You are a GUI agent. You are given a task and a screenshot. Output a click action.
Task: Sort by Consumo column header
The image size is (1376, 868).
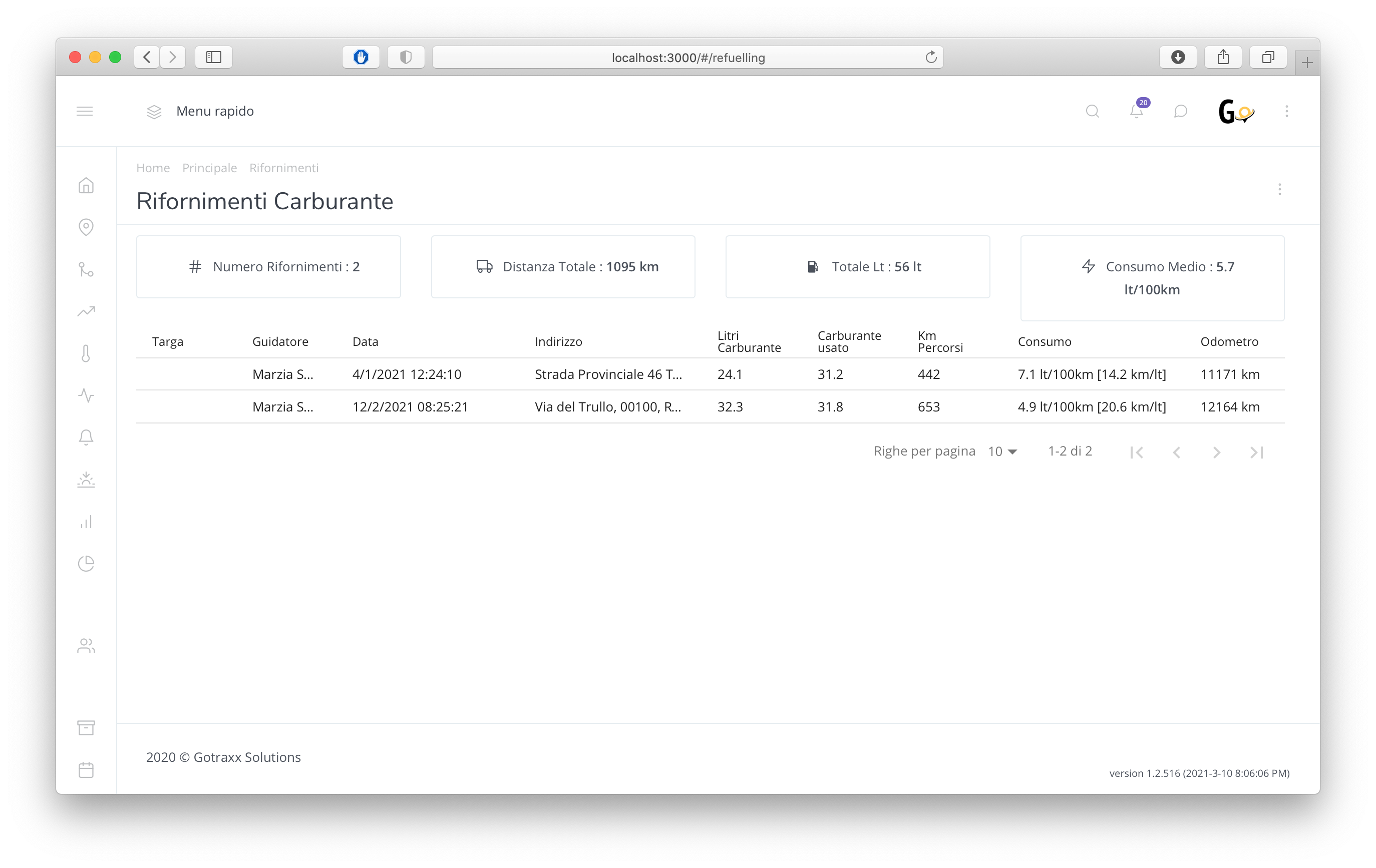(x=1044, y=342)
